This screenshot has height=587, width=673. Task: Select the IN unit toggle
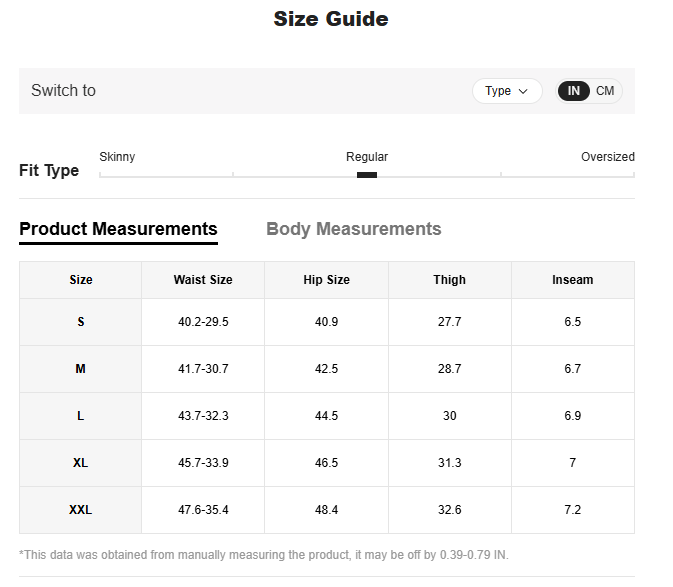pos(574,91)
